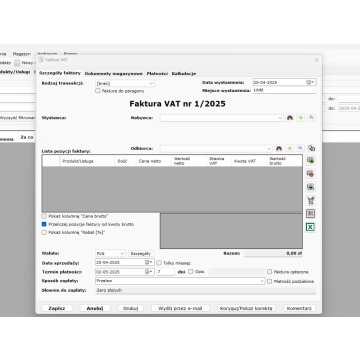Screen dimensions: 360x360
Task: Click the Nowy document icon in main toolbar
Action: [x=17, y=63]
